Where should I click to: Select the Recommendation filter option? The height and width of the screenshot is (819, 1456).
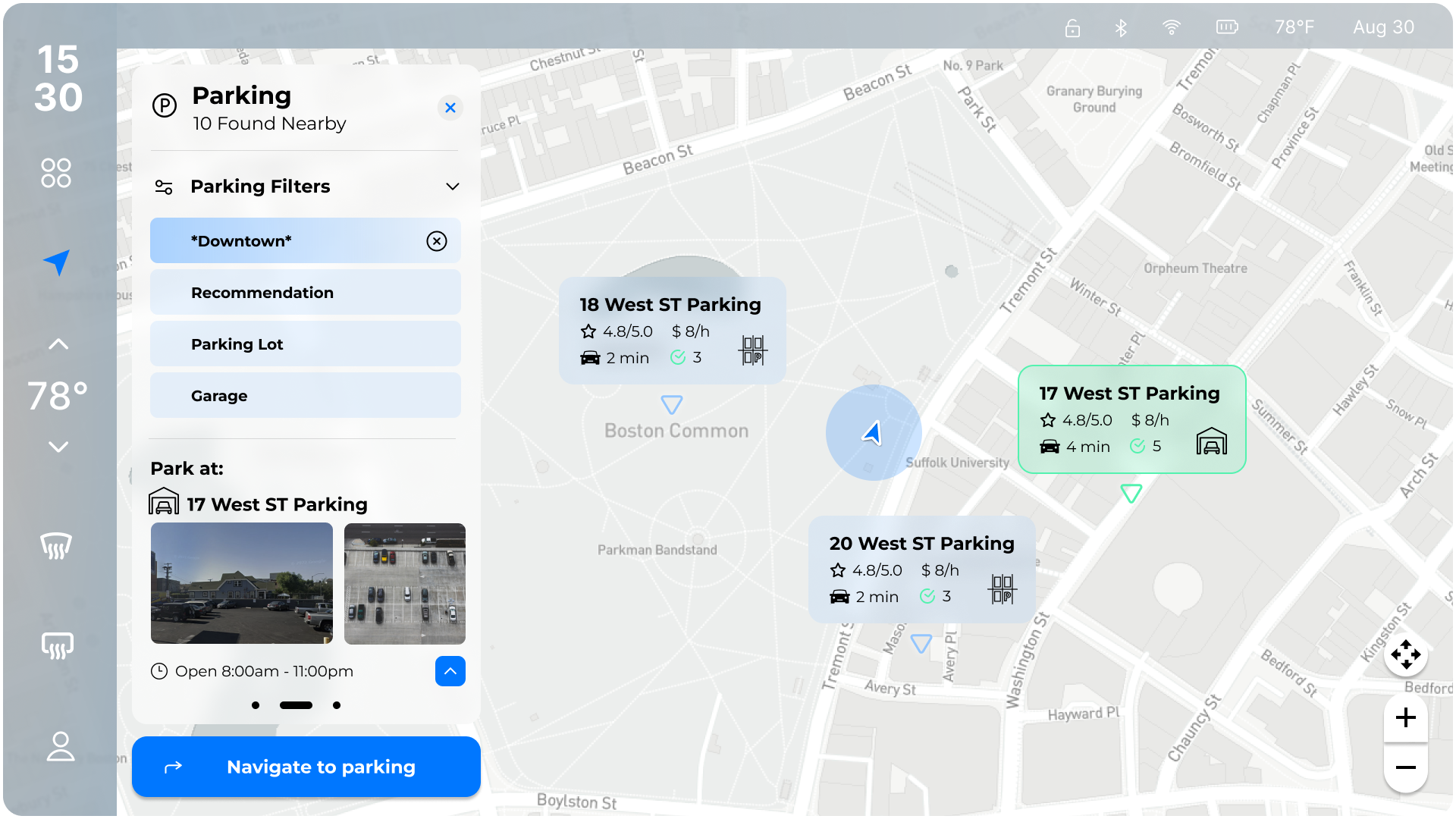click(305, 292)
